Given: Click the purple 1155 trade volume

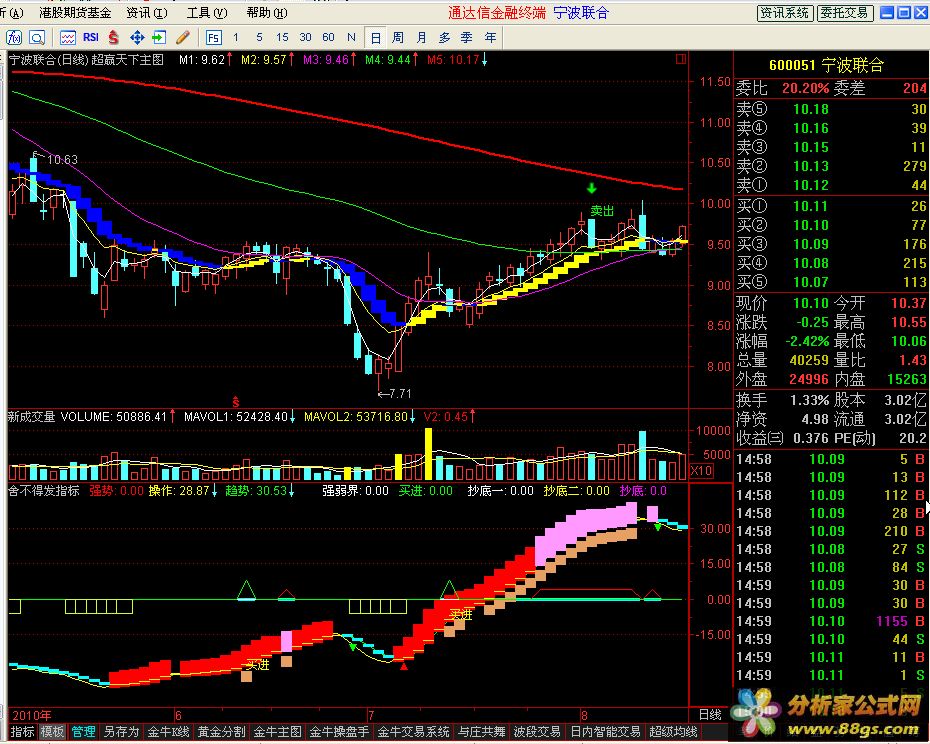Looking at the screenshot, I should point(892,621).
